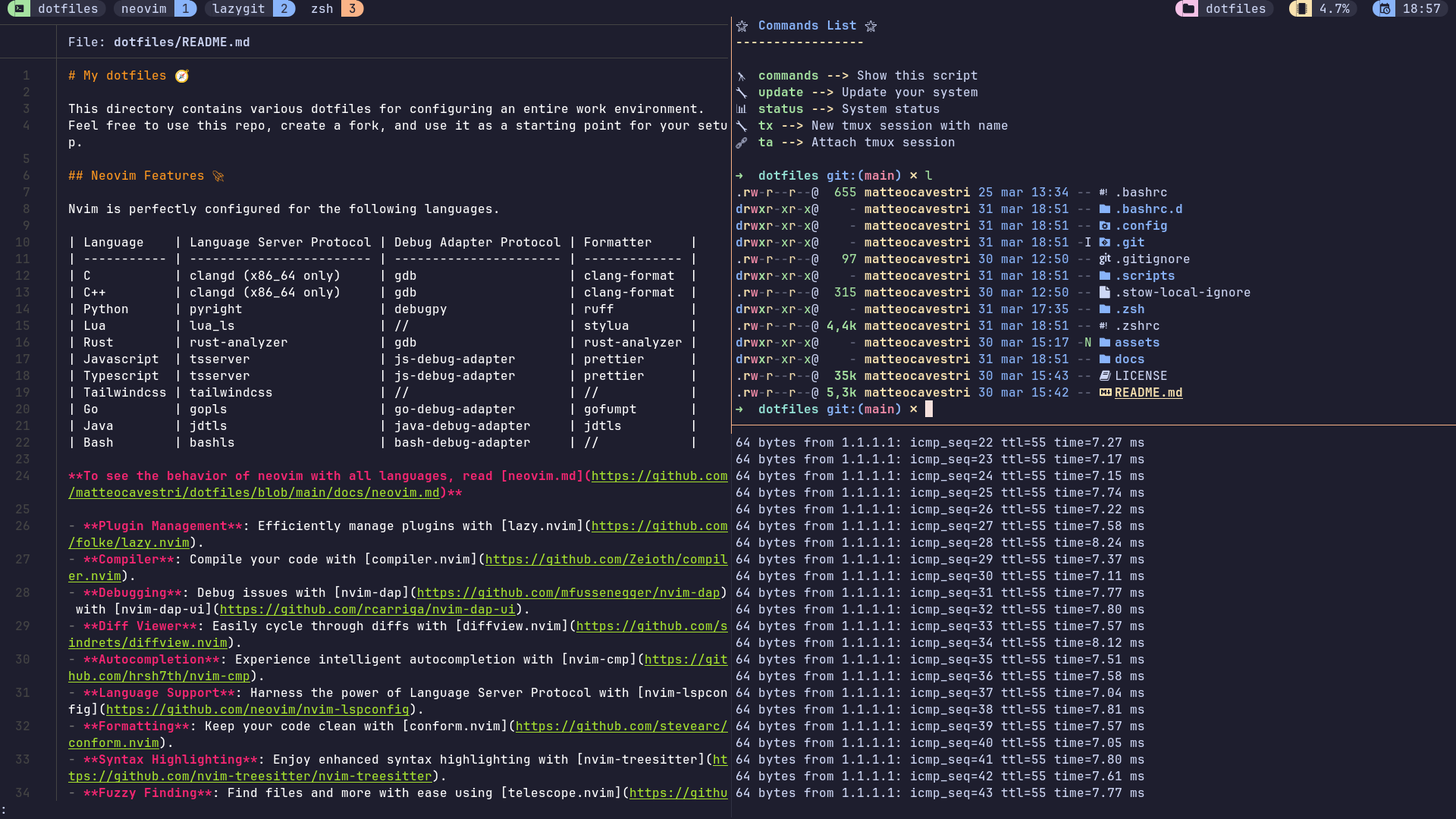Open the nvim-lspconfig GitHub URL

point(258,710)
